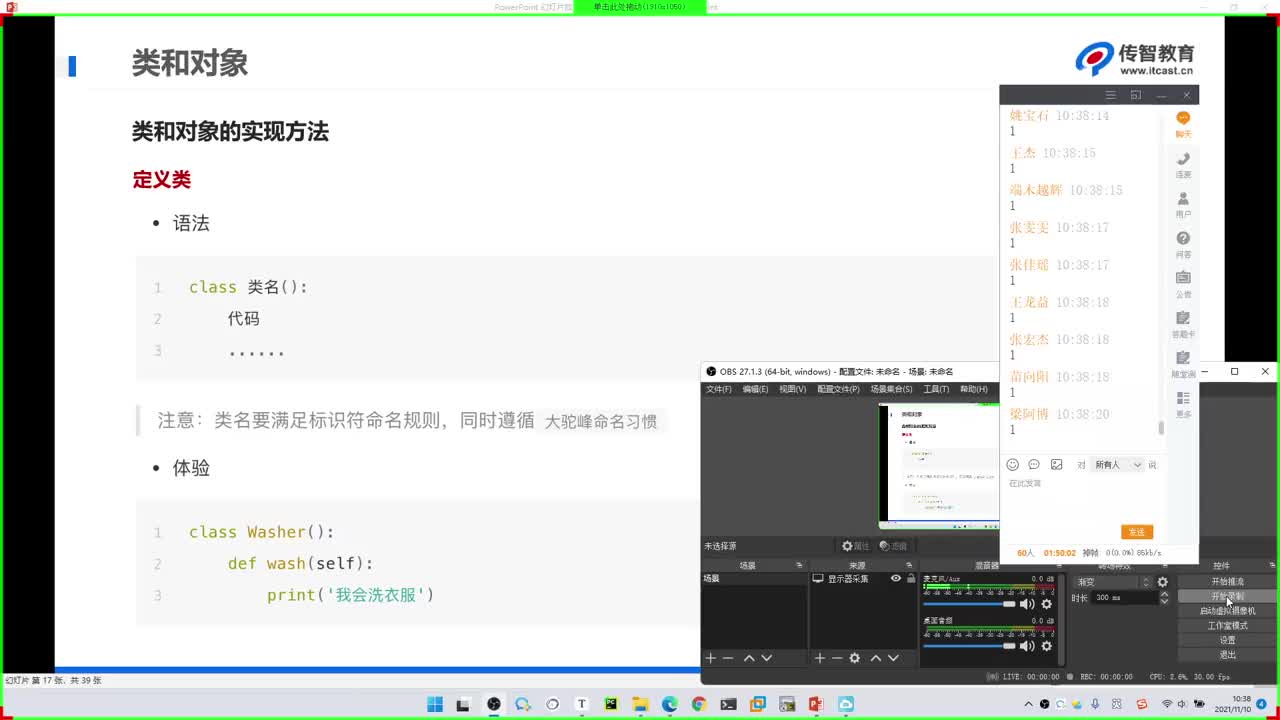Screen dimensions: 1280x720
Task: Toggle lock icon of 显示器采集 source
Action: coord(911,578)
